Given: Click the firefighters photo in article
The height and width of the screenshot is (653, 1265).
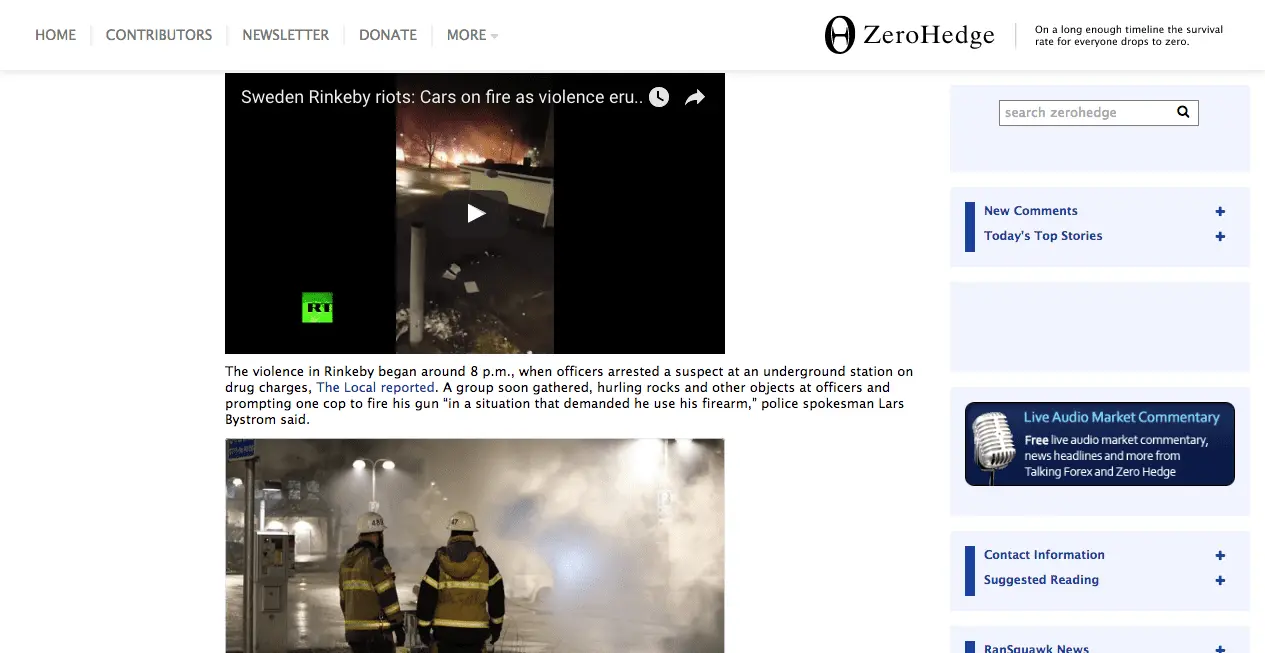Looking at the screenshot, I should [x=475, y=546].
